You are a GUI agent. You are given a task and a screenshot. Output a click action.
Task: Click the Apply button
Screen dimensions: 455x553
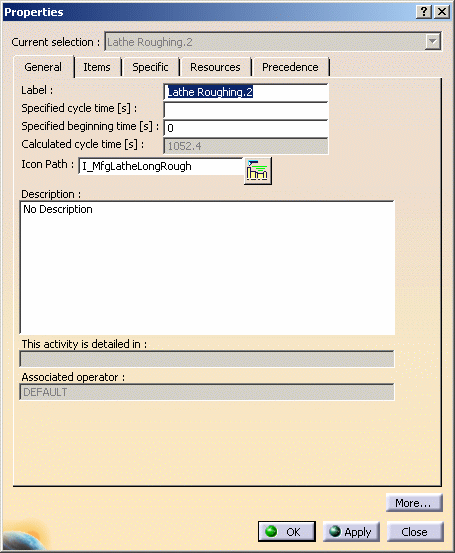coord(351,531)
